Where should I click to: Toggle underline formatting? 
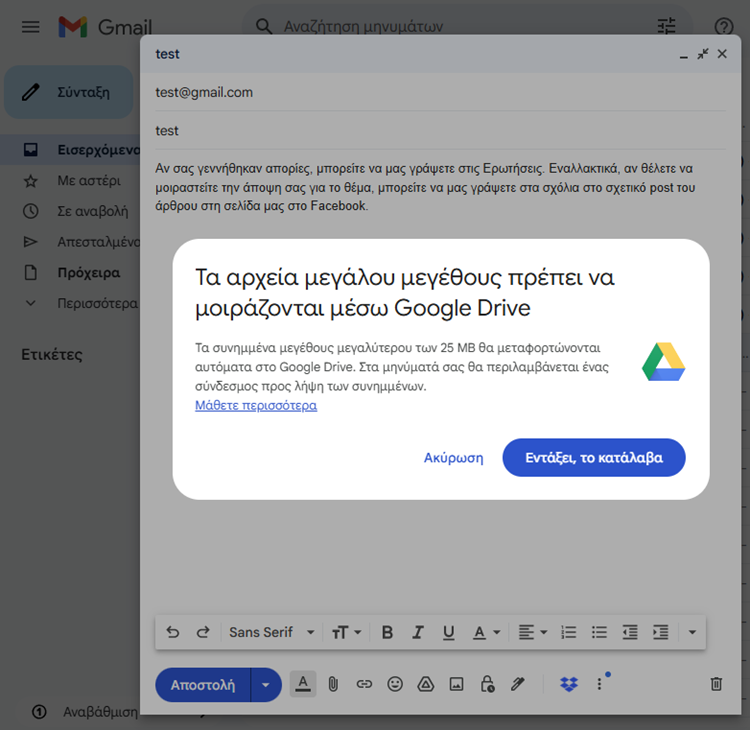pyautogui.click(x=448, y=632)
